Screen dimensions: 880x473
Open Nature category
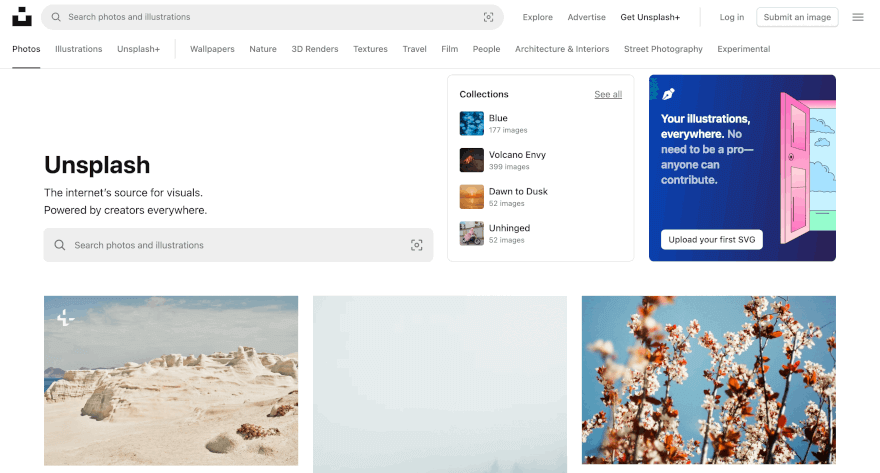coord(263,49)
